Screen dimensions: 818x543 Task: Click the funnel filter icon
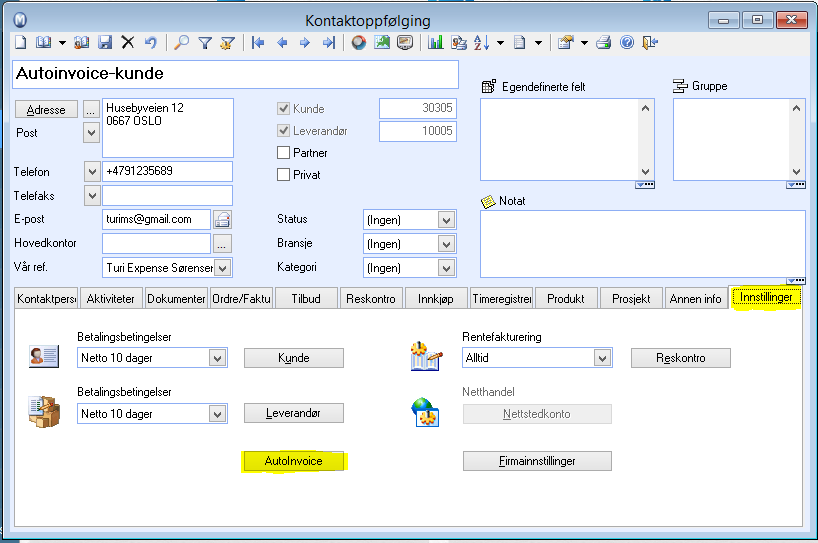tap(204, 42)
